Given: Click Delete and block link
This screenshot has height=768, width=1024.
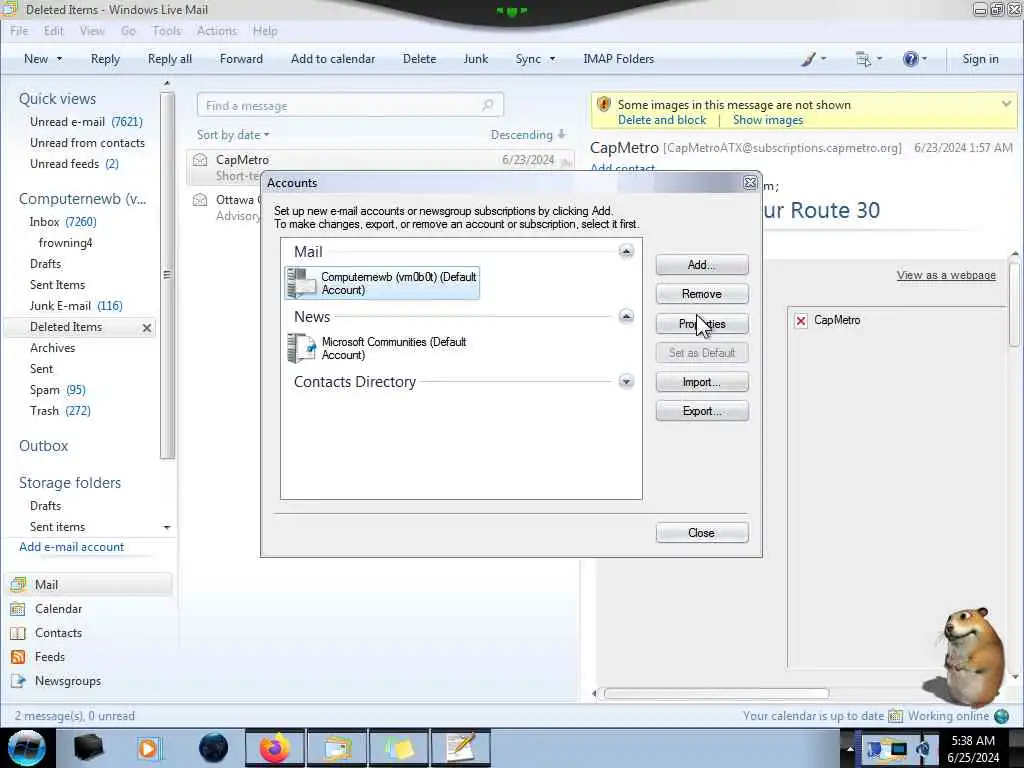Looking at the screenshot, I should click(x=662, y=120).
